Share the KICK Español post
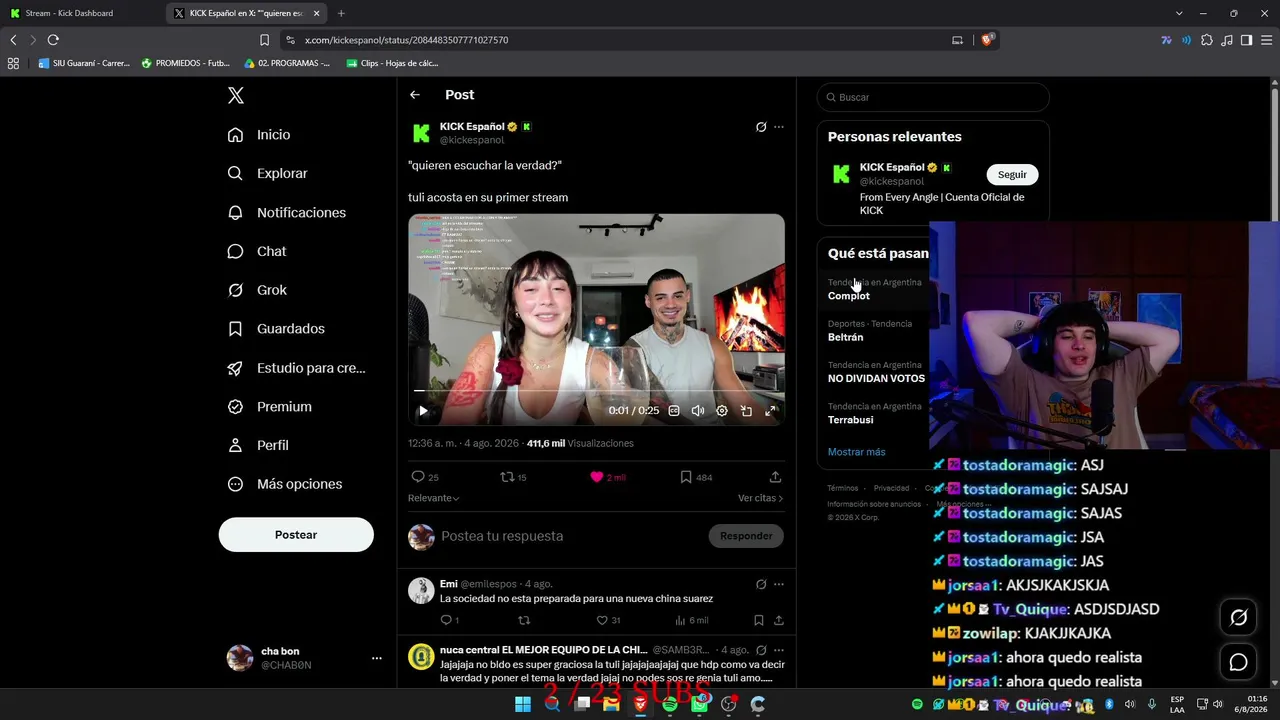 coord(775,477)
